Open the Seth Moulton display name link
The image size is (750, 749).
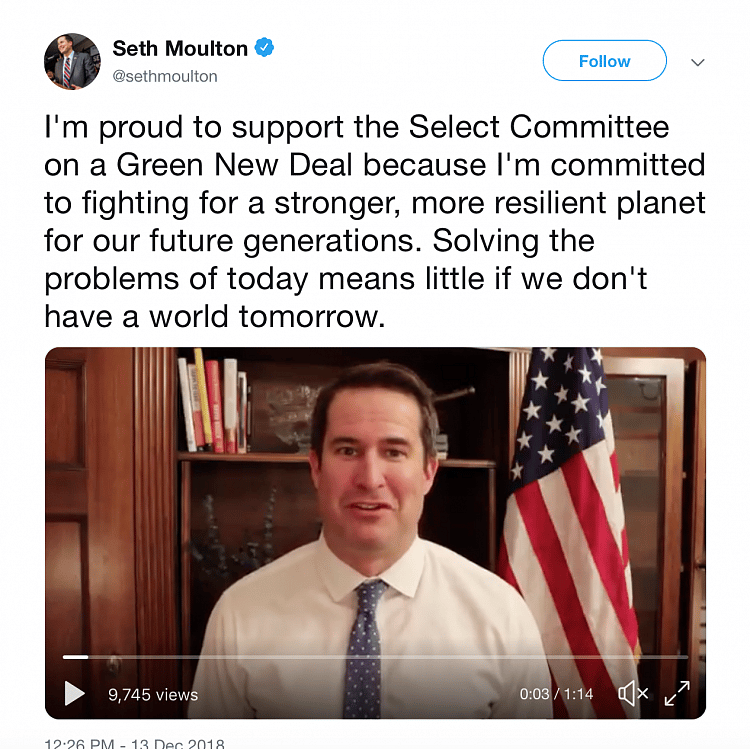pyautogui.click(x=180, y=48)
